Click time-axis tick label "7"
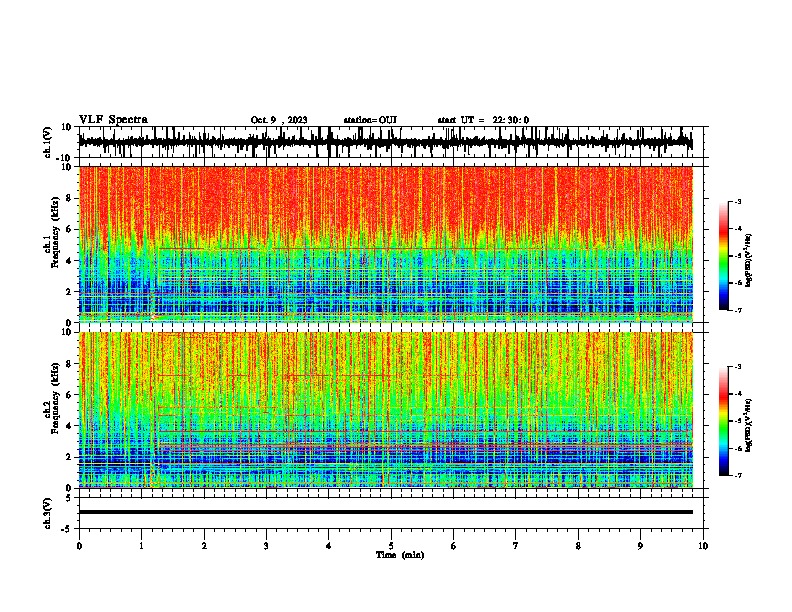792x612 pixels. click(x=516, y=546)
